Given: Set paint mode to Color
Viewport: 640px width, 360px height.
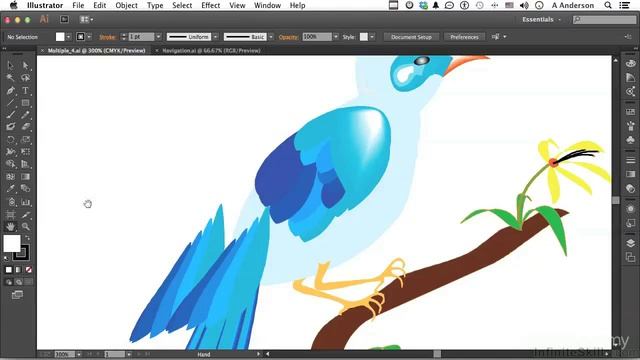Looking at the screenshot, I should [9, 270].
